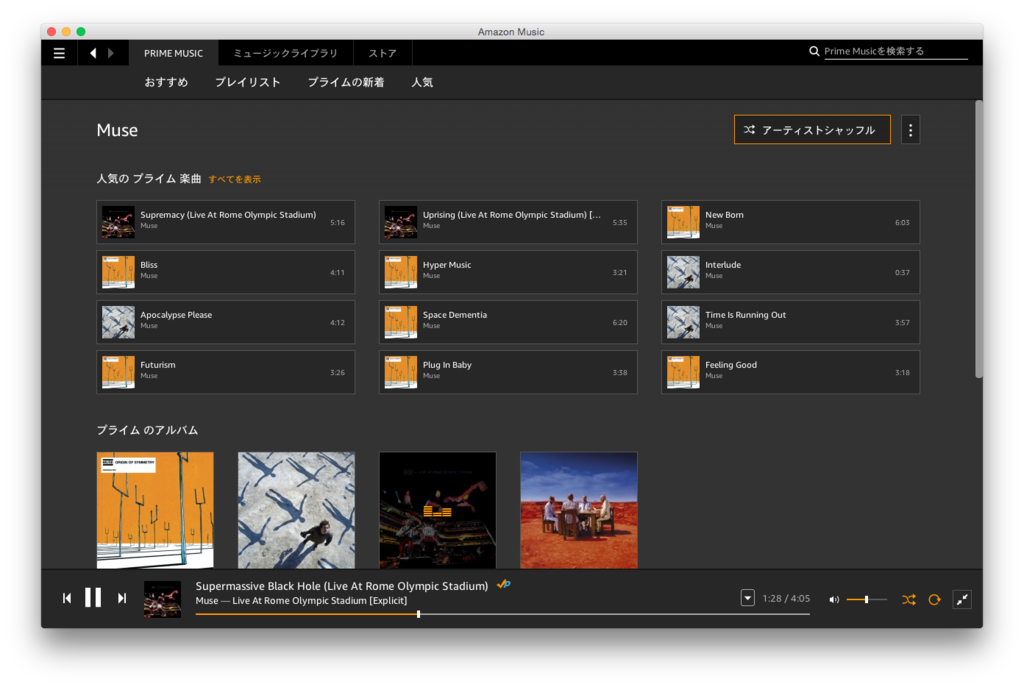1024x687 pixels.
Task: Switch to the PRIME MUSIC tab
Action: coord(173,53)
